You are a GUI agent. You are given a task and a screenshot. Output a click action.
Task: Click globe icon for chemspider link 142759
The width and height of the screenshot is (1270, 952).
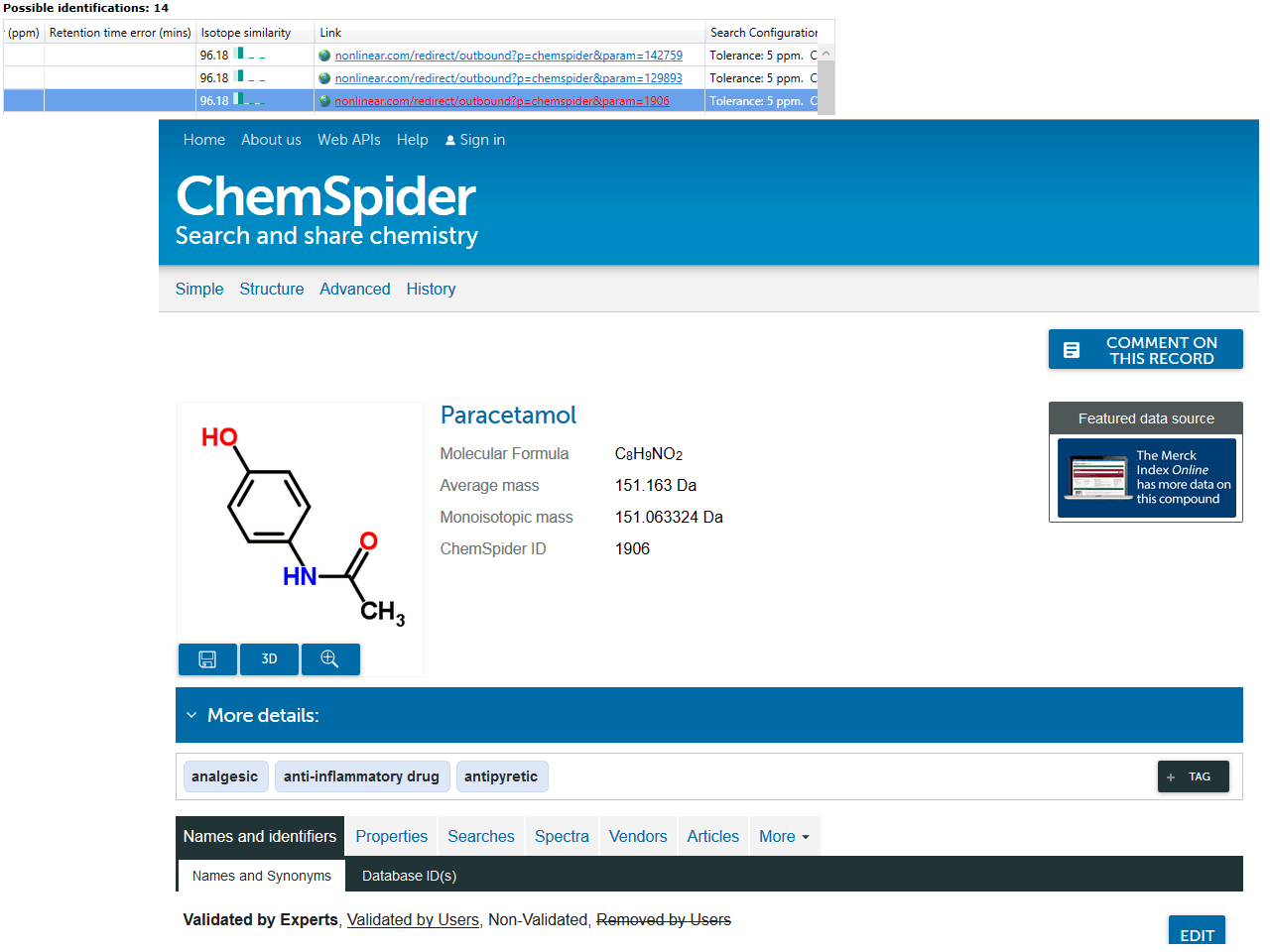[x=324, y=56]
